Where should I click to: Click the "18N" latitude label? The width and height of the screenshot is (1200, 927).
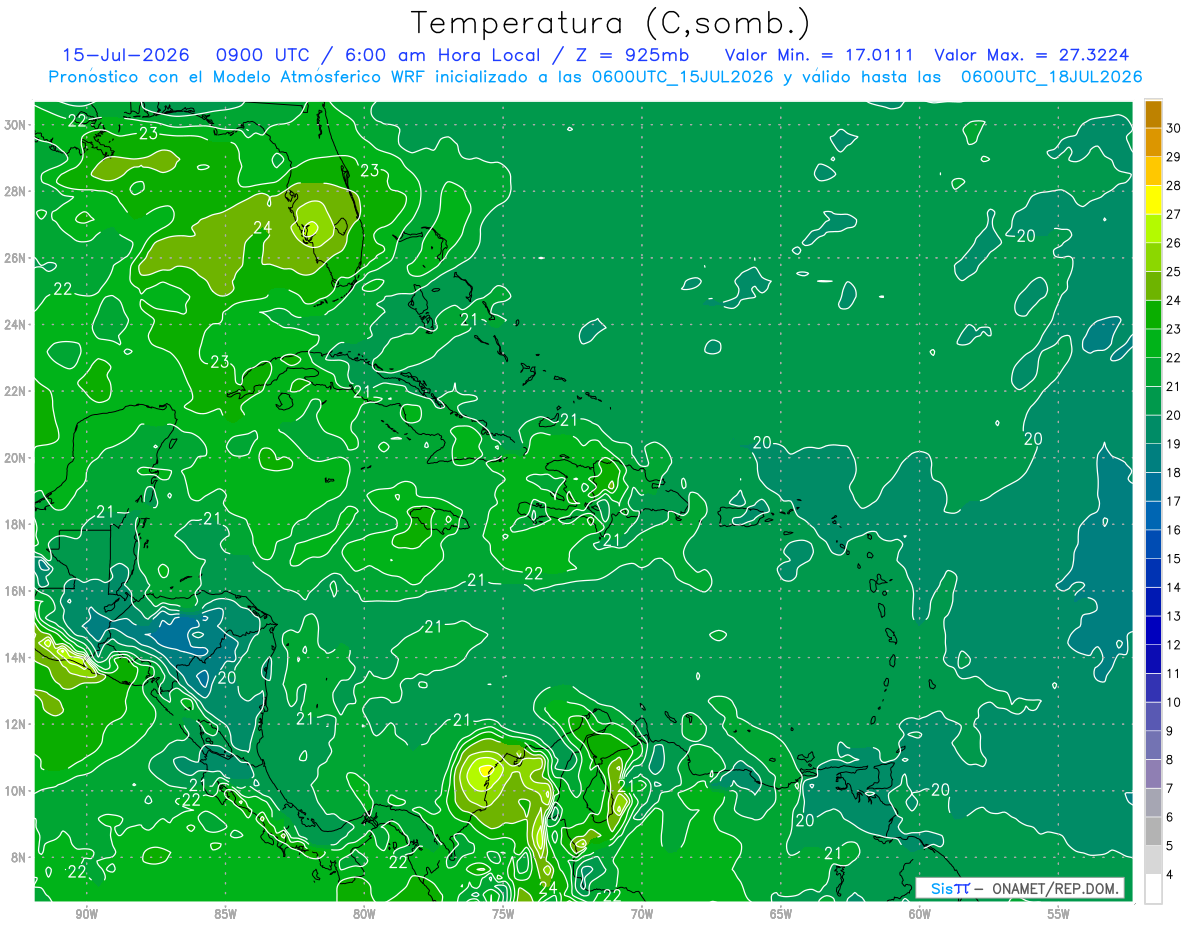tap(16, 524)
